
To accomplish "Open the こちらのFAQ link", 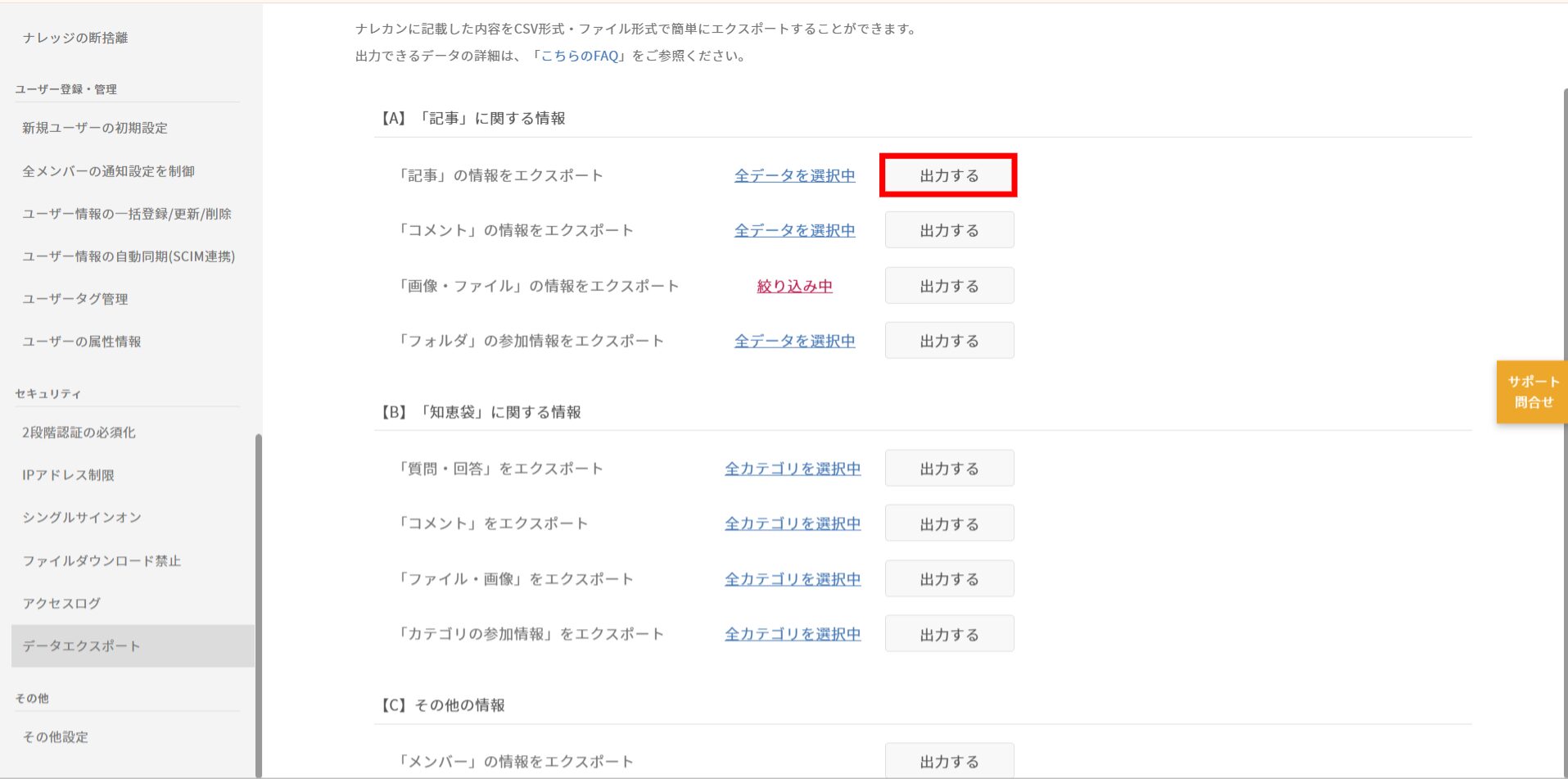I will pyautogui.click(x=580, y=56).
